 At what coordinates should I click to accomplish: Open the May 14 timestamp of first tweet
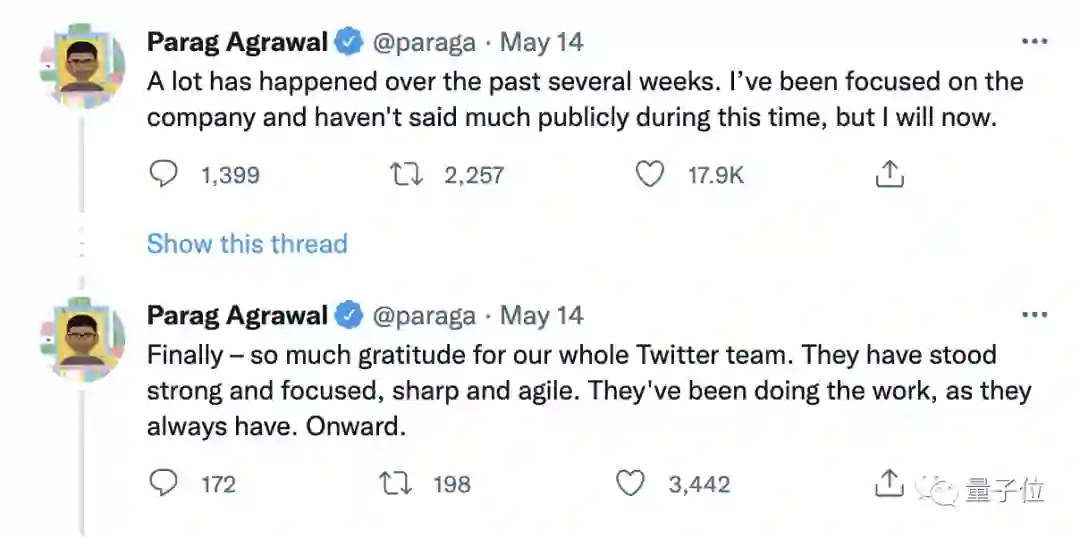(541, 42)
